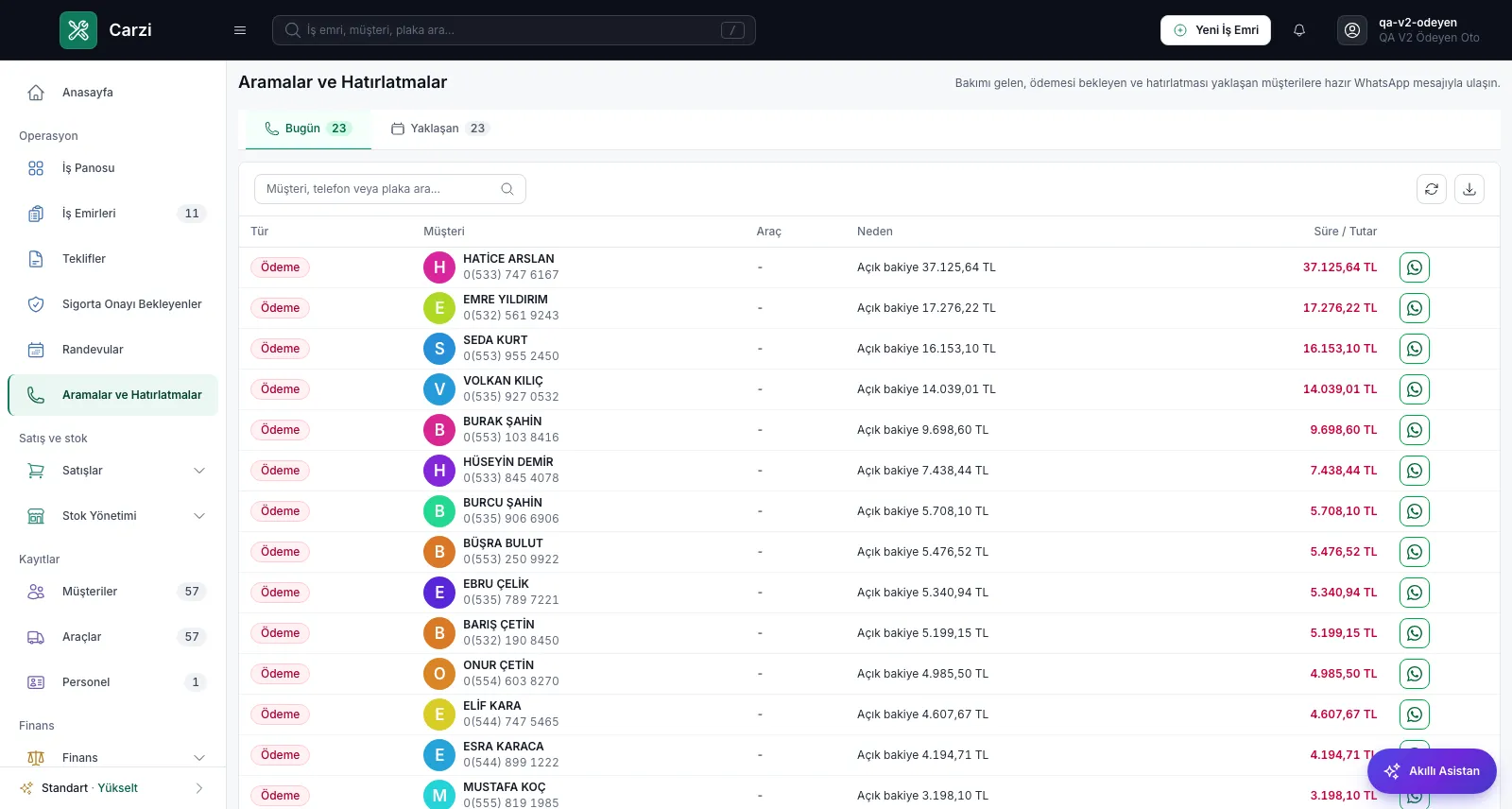Open the Standart plan upgrade chevron

click(x=198, y=788)
